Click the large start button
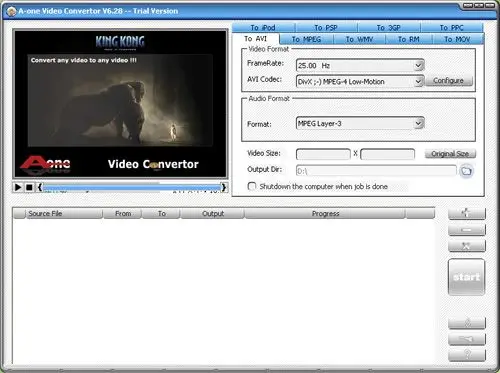The height and width of the screenshot is (373, 500). click(467, 277)
